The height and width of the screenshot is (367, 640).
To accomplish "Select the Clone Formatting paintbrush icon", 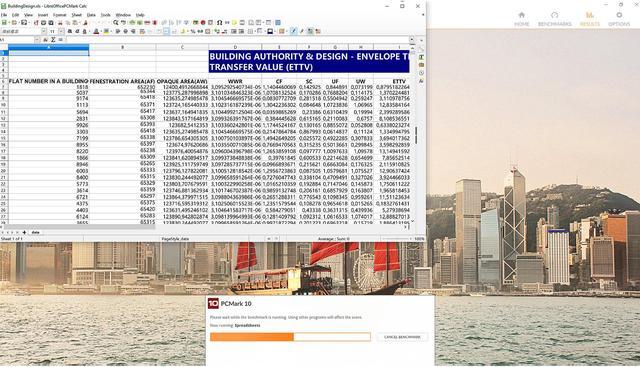I will coord(85,22).
